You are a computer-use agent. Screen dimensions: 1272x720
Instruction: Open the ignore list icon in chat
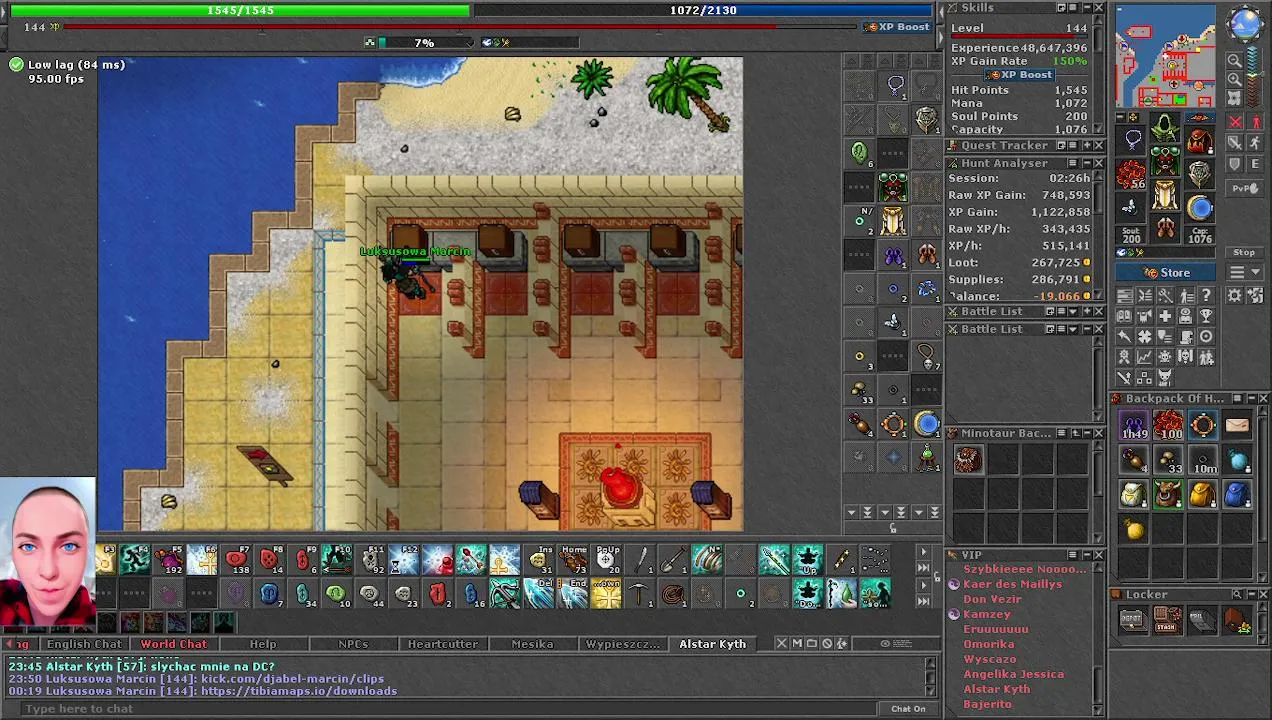coord(827,644)
